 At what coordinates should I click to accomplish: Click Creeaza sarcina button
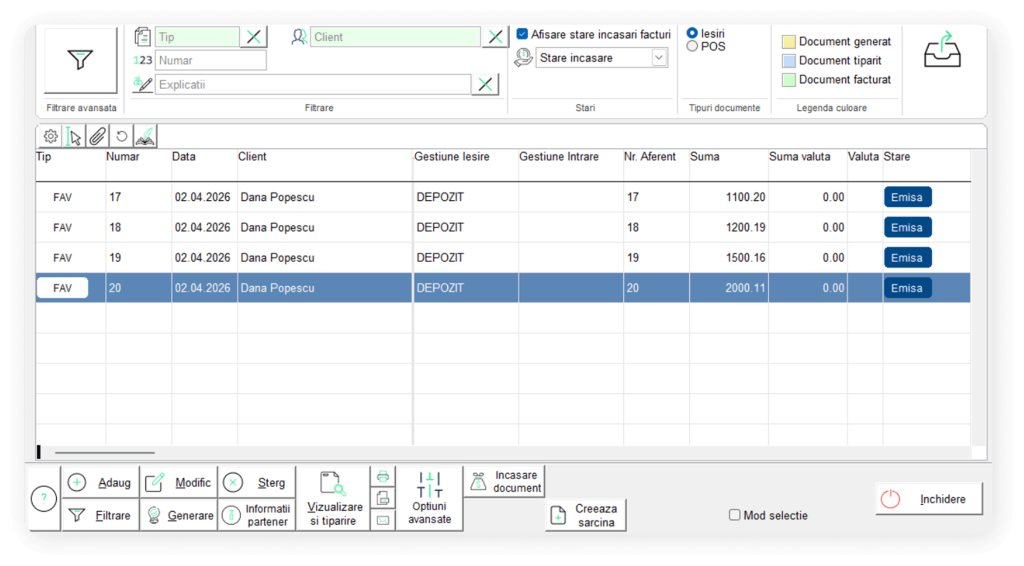(586, 515)
